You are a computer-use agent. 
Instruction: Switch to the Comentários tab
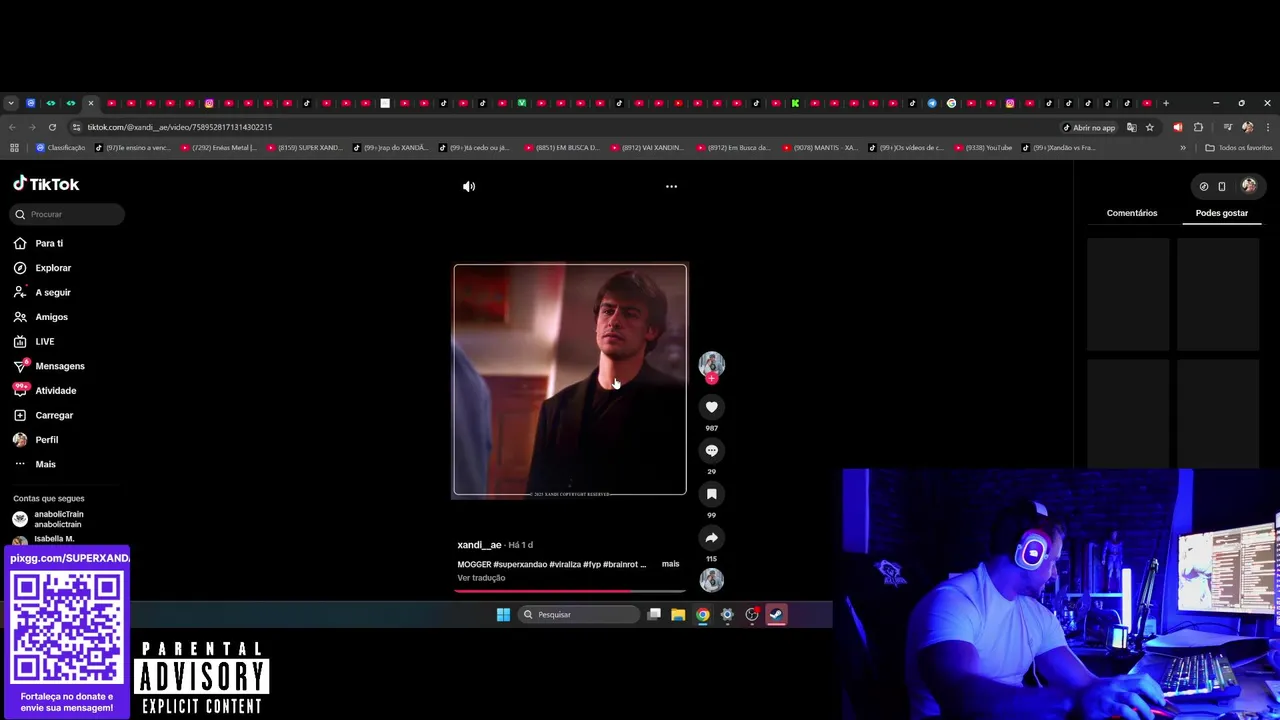[1132, 213]
